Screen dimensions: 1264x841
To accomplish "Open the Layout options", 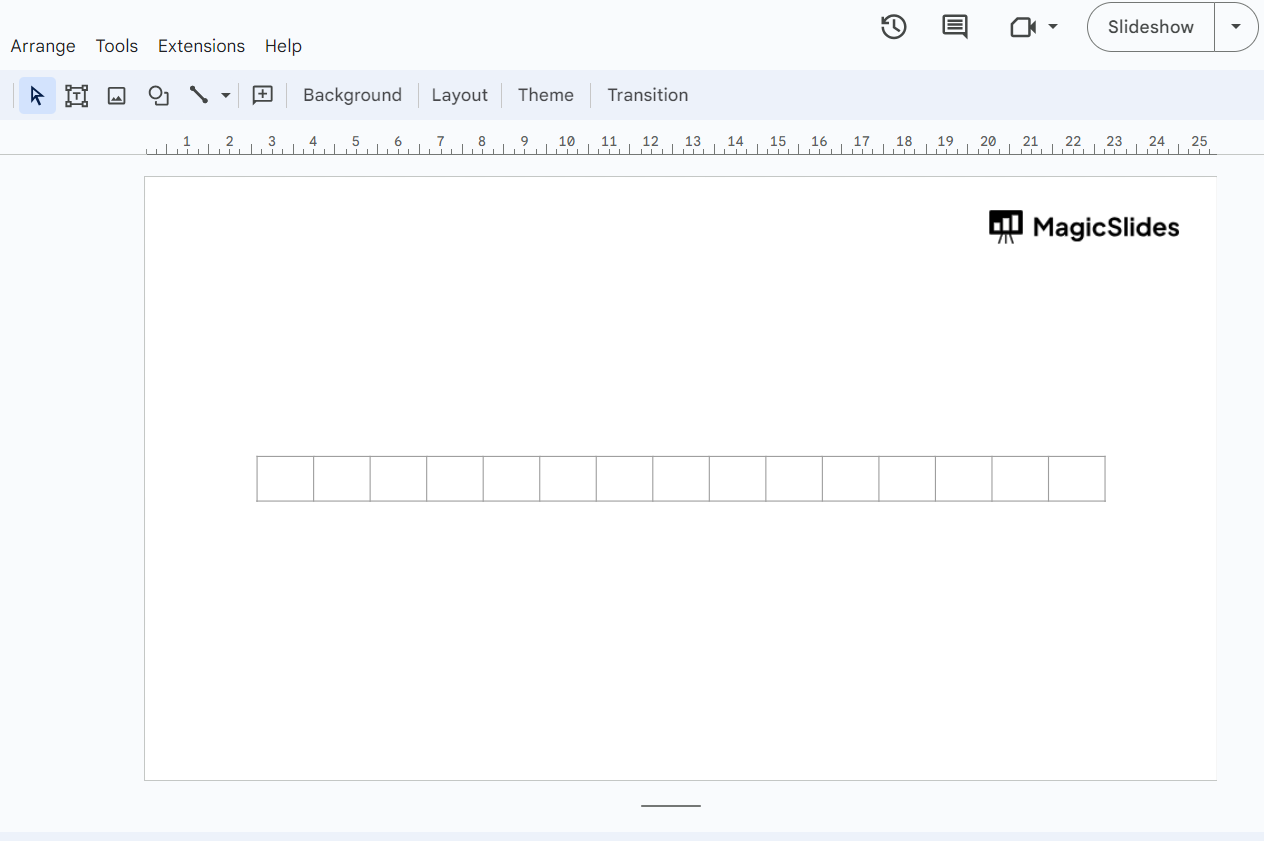I will click(x=460, y=95).
